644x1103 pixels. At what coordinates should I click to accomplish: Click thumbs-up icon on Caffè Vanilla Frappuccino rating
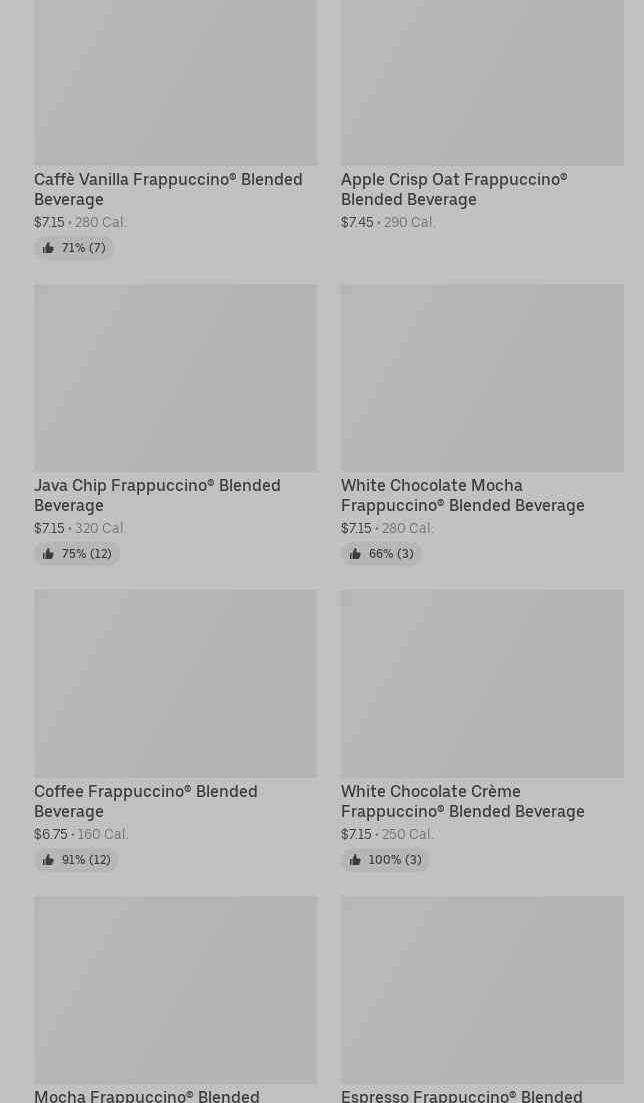pos(48,248)
